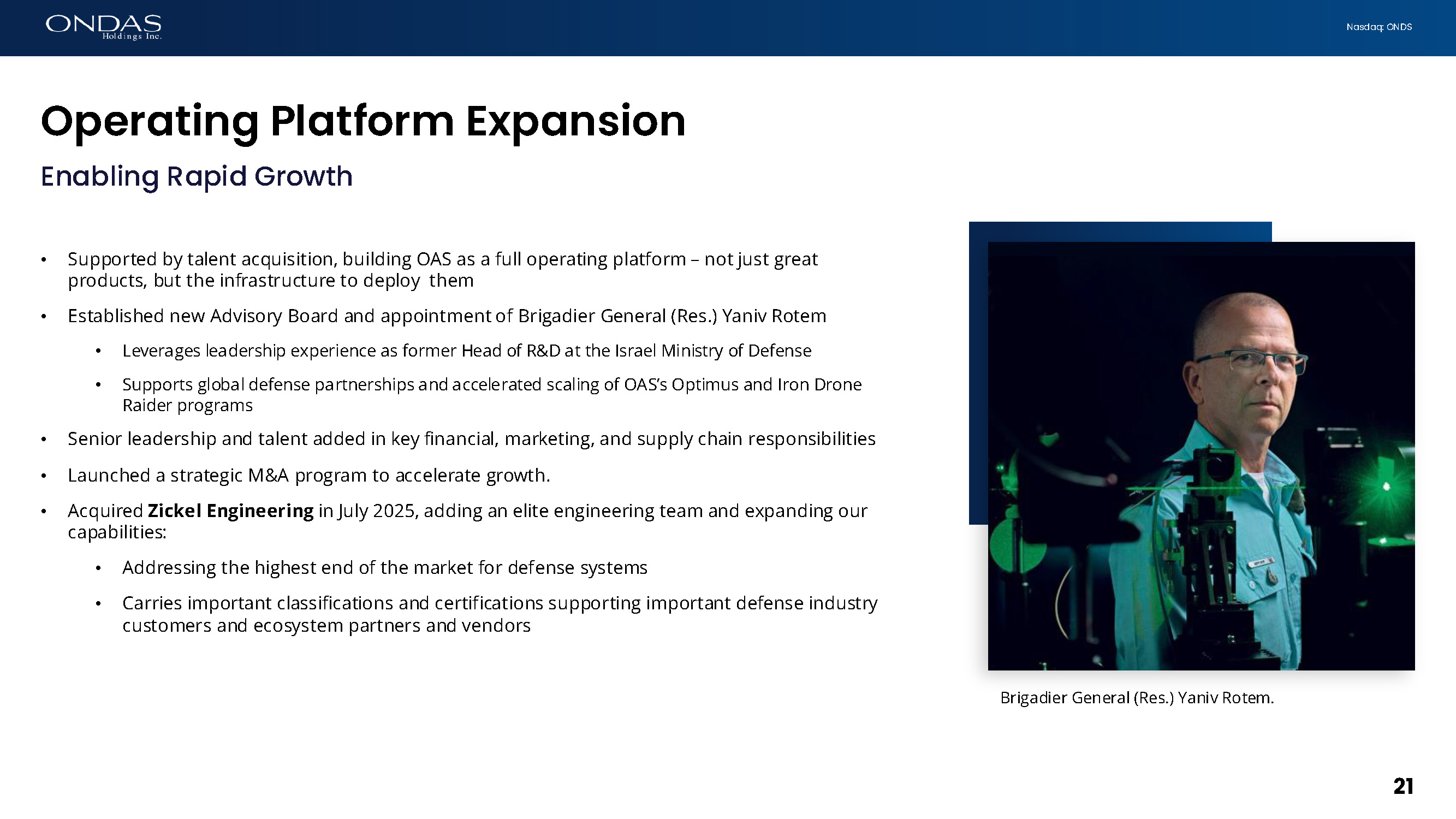Screen dimensions: 1456x819
Task: Click the photo caption under the image
Action: click(x=1137, y=697)
